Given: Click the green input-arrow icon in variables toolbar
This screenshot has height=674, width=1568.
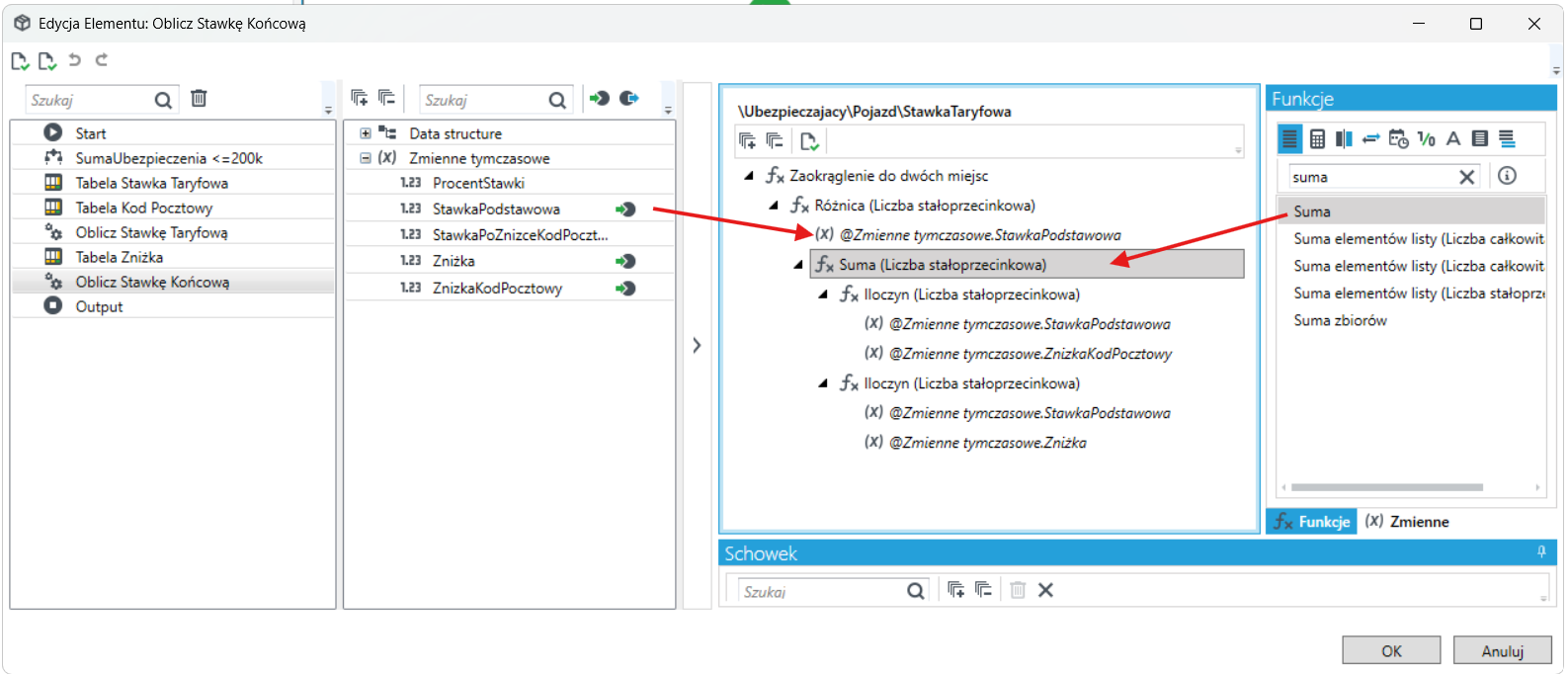Looking at the screenshot, I should click(600, 98).
